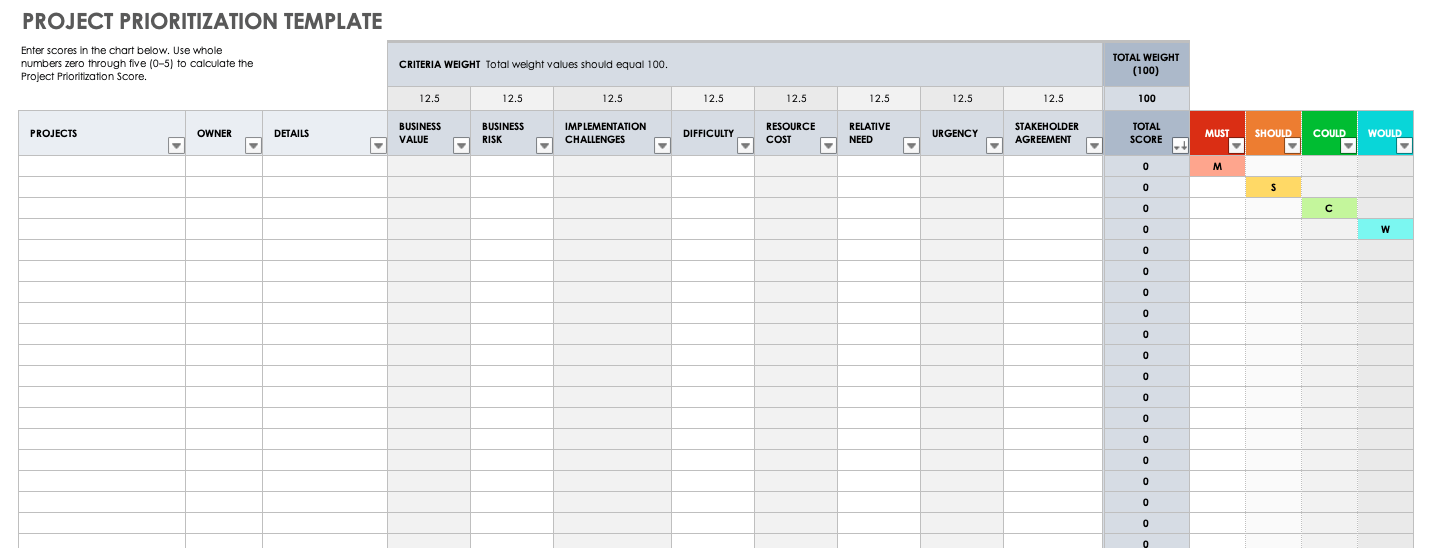This screenshot has height=548, width=1438.
Task: Select the red M cell
Action: 1217,167
